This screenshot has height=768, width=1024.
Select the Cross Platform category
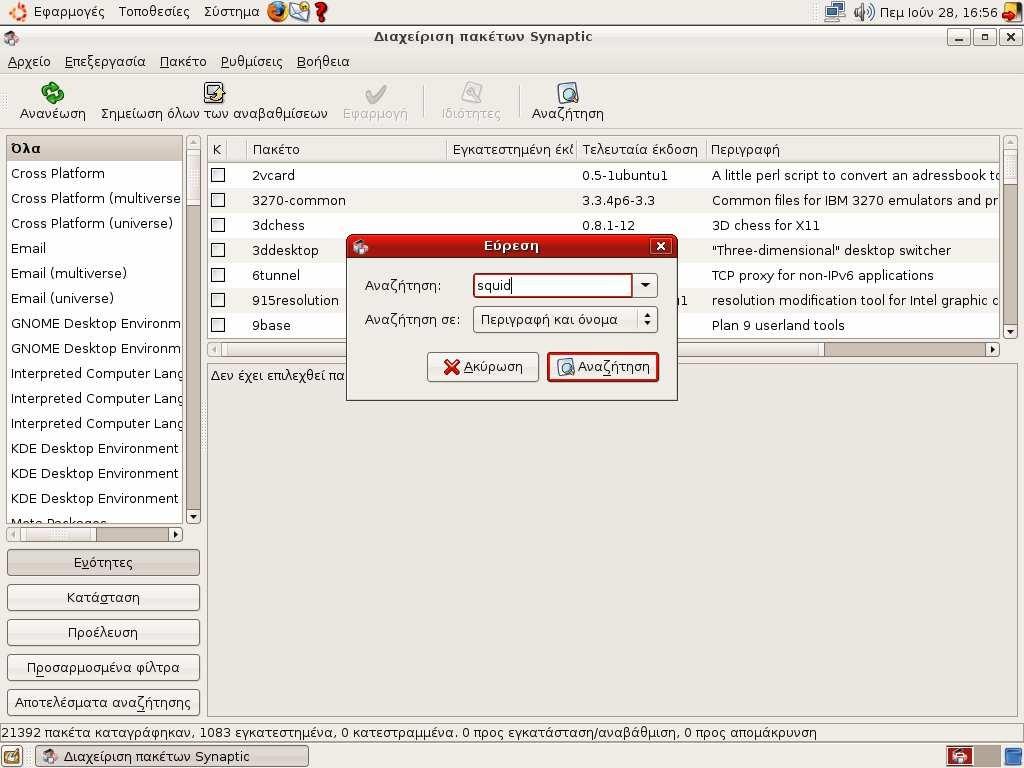(x=94, y=174)
